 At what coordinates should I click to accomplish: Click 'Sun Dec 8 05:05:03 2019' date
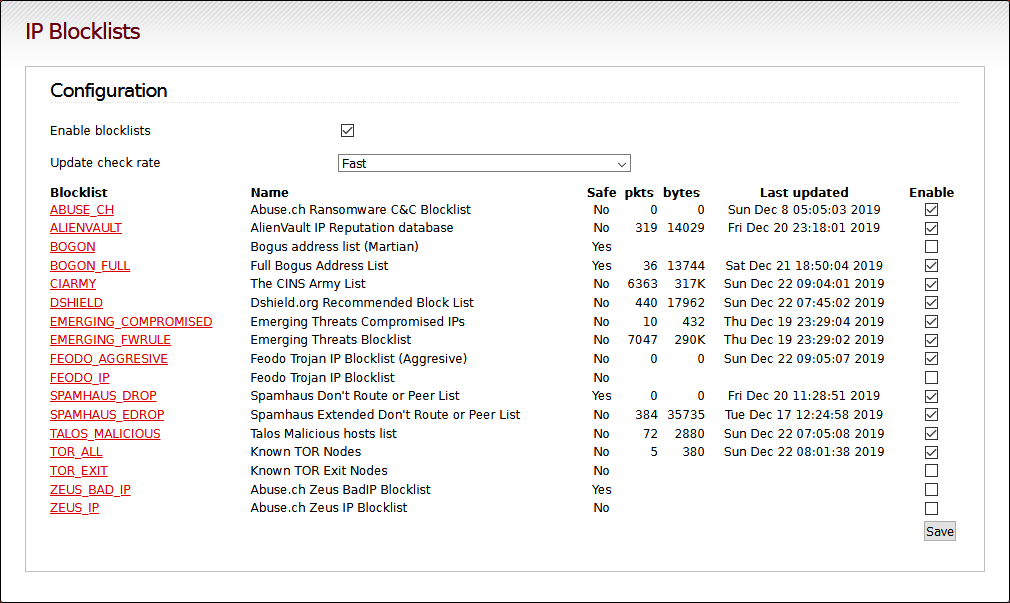click(804, 210)
